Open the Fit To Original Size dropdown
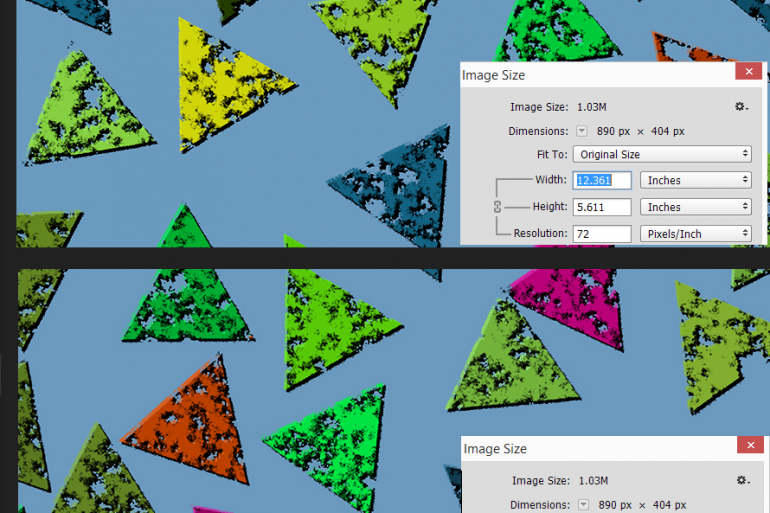 point(661,155)
